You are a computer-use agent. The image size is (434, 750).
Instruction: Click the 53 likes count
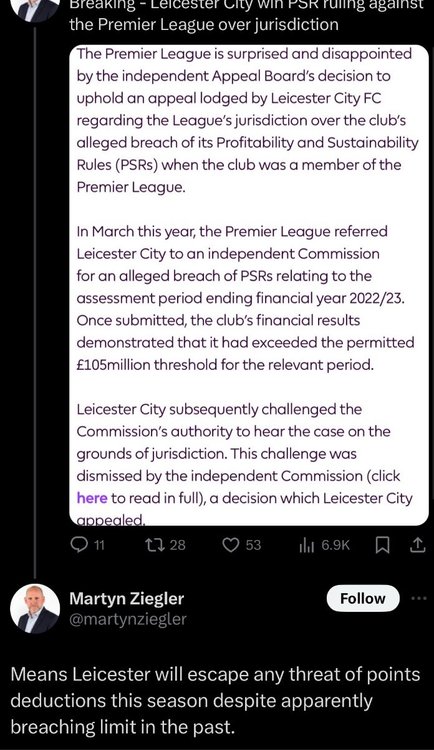253,545
